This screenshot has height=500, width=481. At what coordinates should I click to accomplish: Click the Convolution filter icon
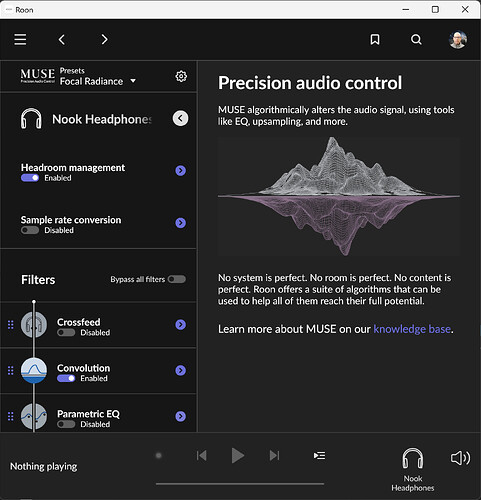tap(34, 370)
